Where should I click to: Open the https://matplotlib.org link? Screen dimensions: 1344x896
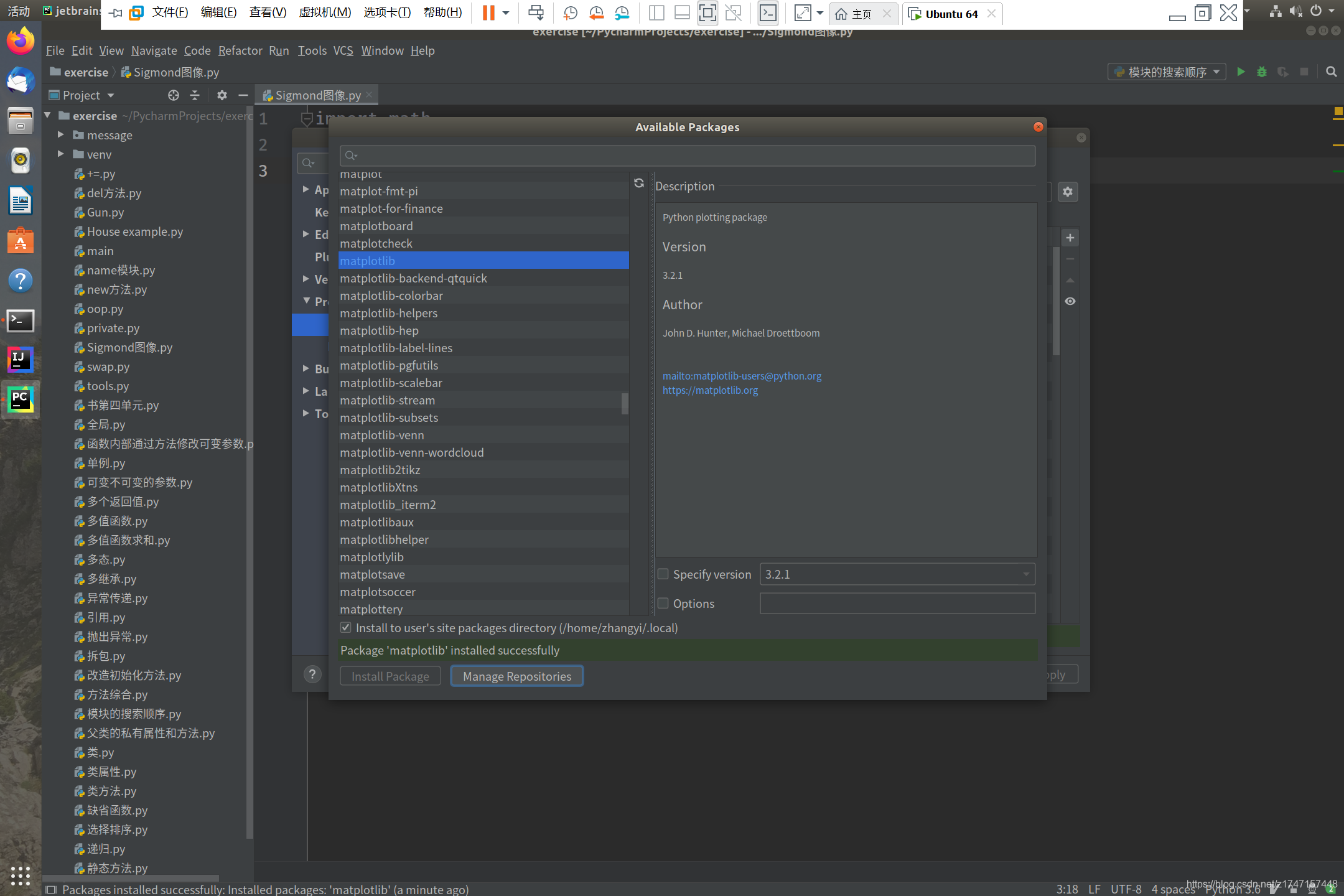(710, 391)
